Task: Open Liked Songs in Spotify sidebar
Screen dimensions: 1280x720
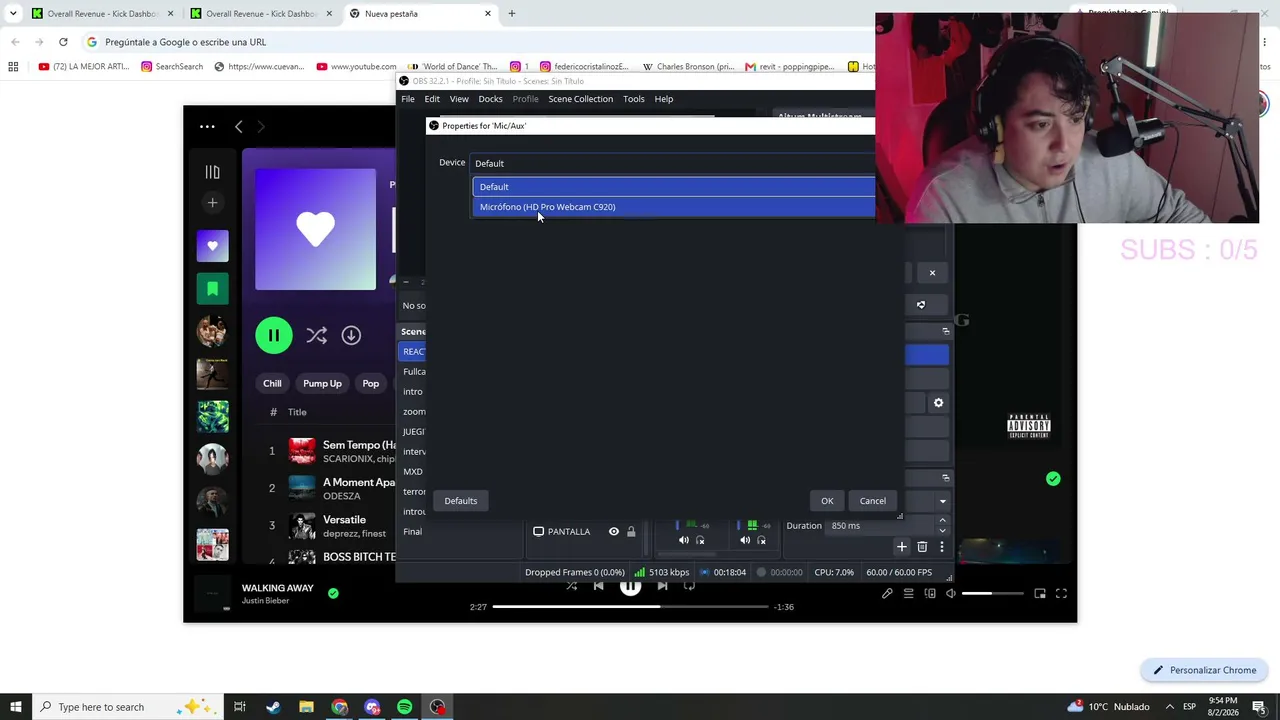Action: point(212,246)
